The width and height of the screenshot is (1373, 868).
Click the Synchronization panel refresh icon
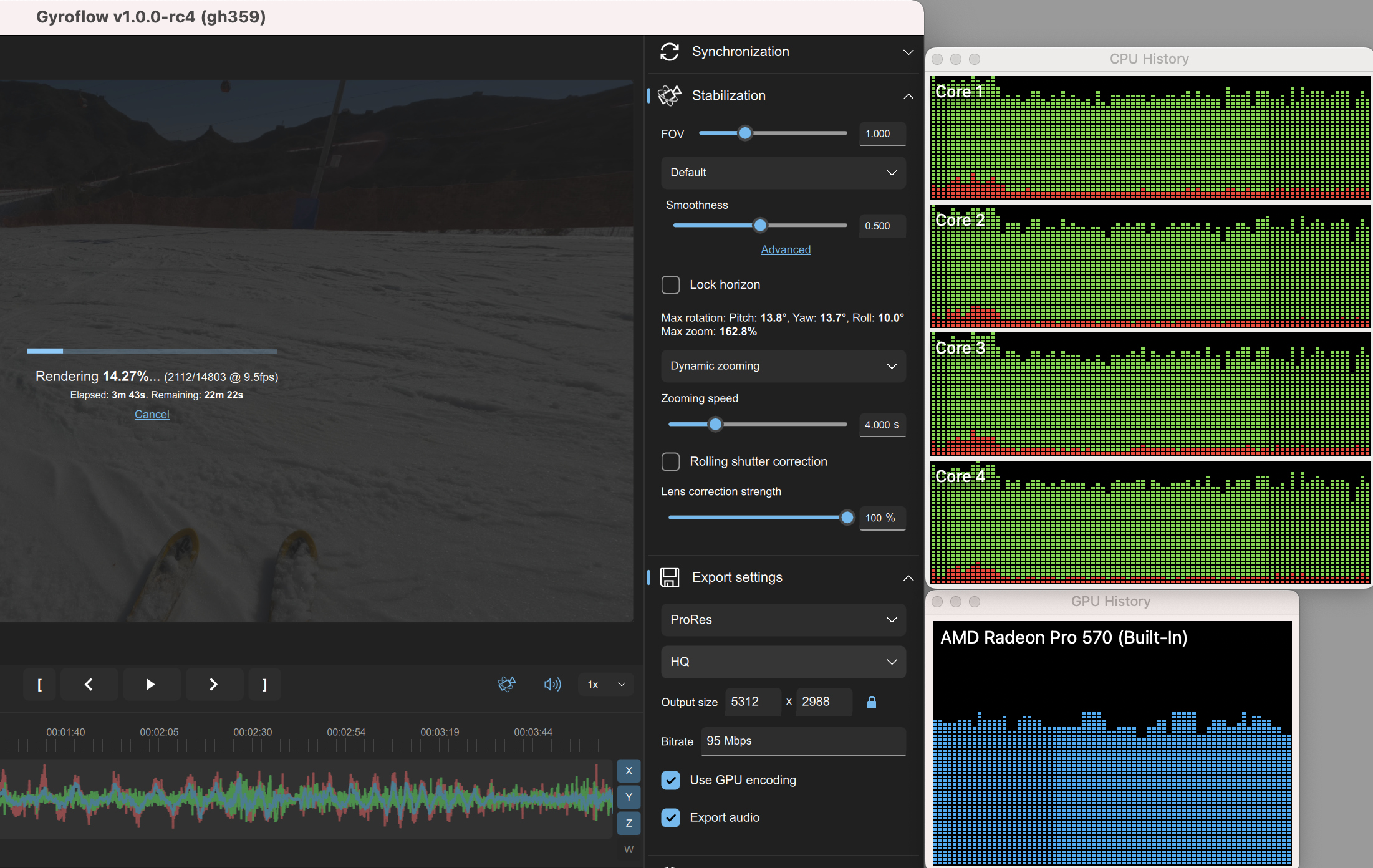(x=670, y=52)
